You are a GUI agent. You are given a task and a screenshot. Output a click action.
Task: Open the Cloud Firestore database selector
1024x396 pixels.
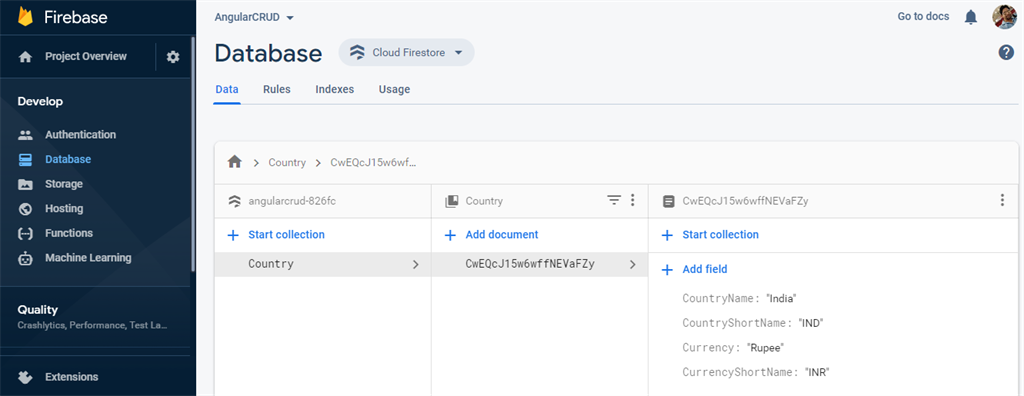(x=406, y=53)
